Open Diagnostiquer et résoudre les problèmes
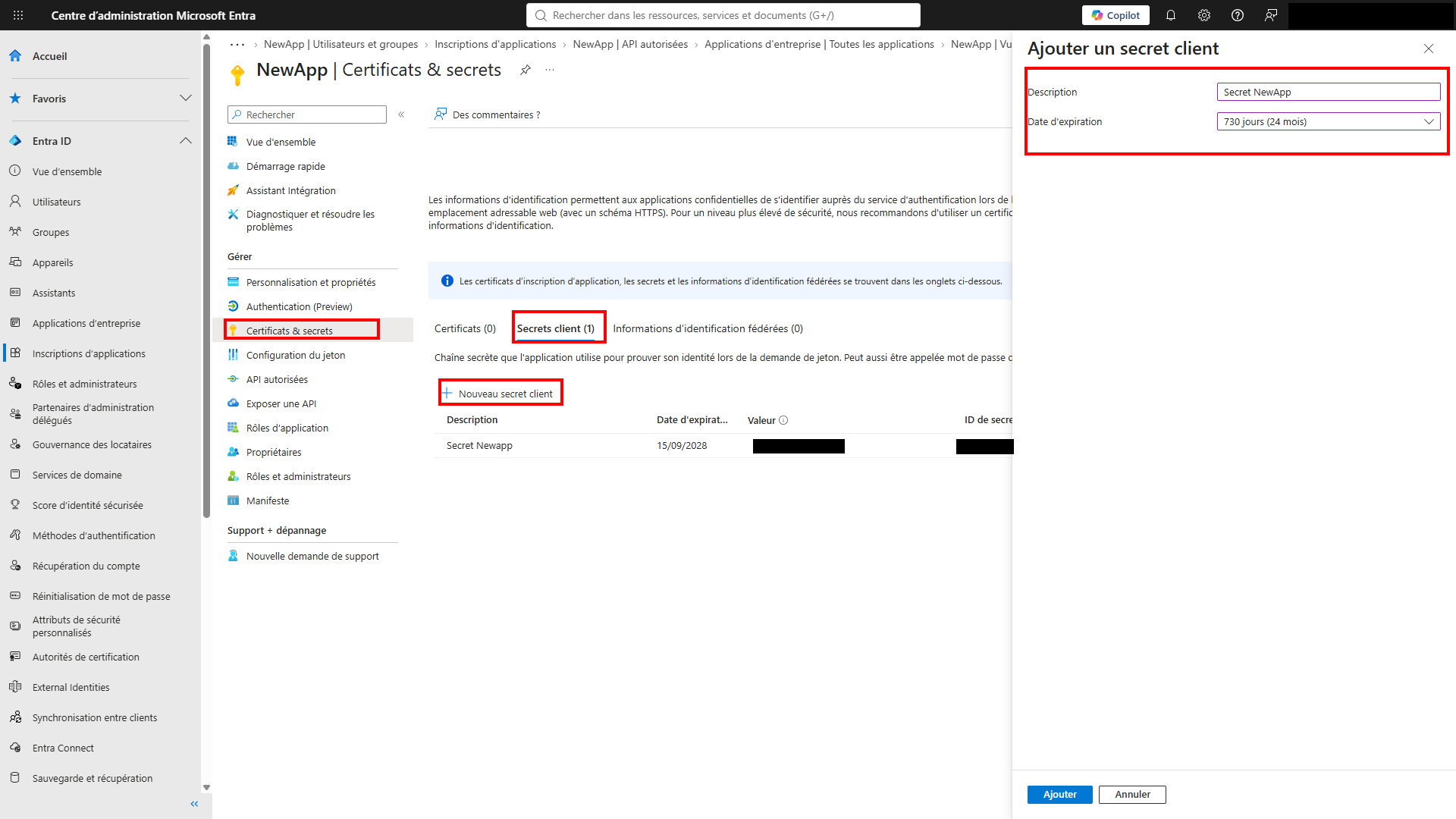 (x=310, y=221)
